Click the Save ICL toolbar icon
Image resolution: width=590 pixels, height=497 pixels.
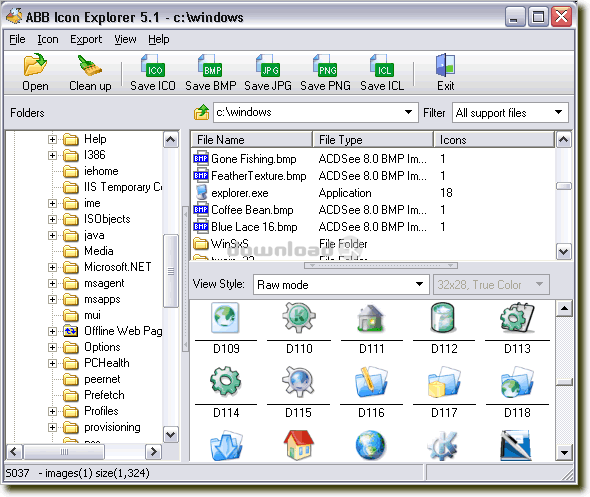tap(382, 65)
